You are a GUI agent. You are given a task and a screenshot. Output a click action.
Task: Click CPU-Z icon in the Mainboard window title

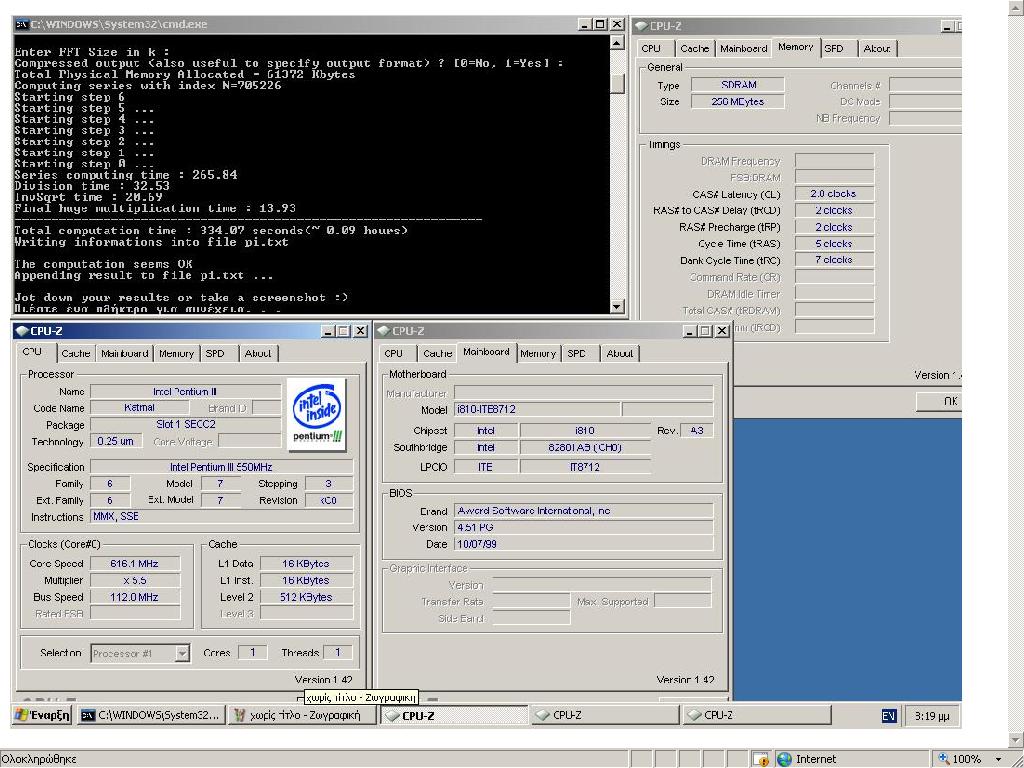[383, 331]
